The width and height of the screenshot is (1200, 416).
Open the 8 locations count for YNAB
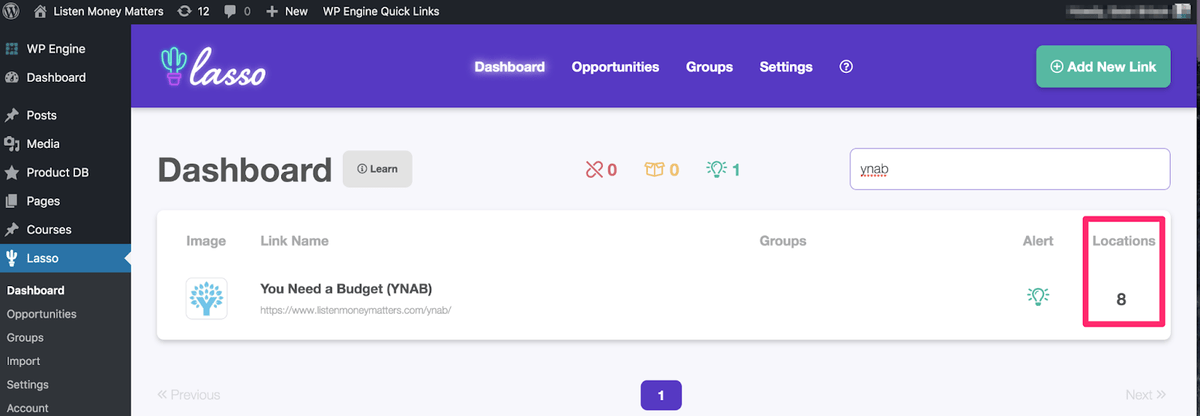click(1121, 299)
